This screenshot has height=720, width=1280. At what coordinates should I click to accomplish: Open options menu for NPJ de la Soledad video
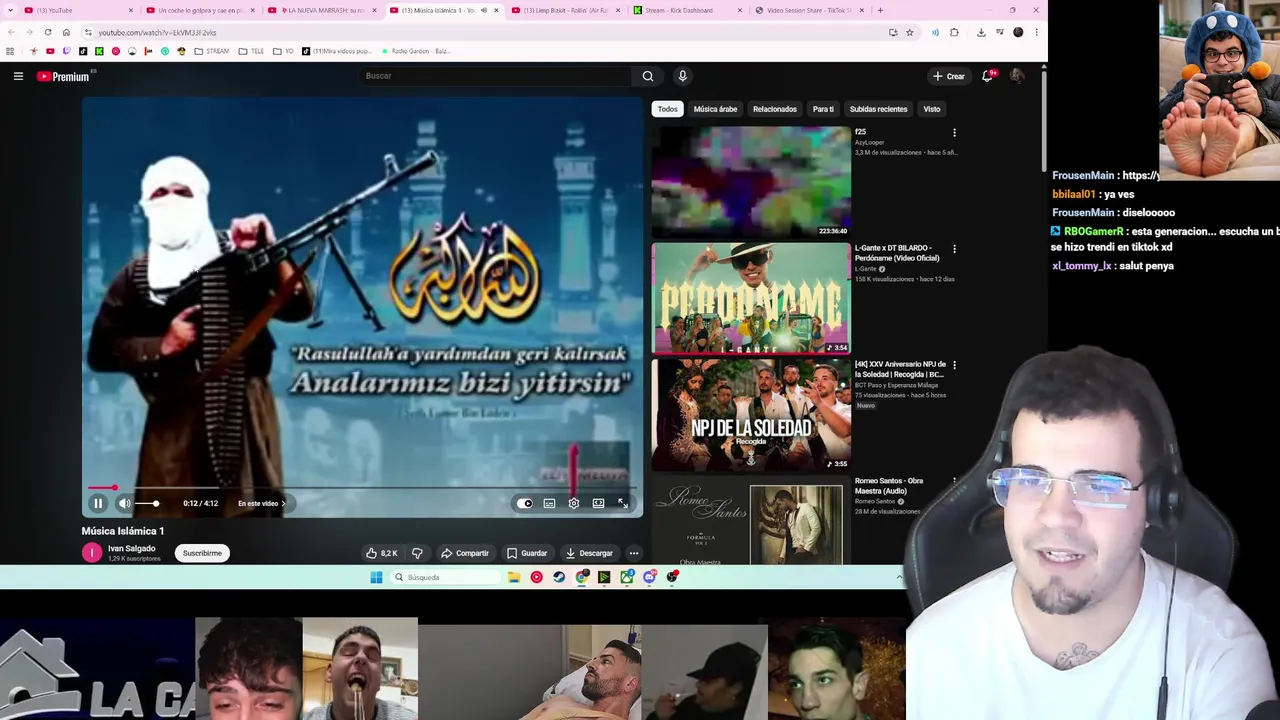pos(954,365)
